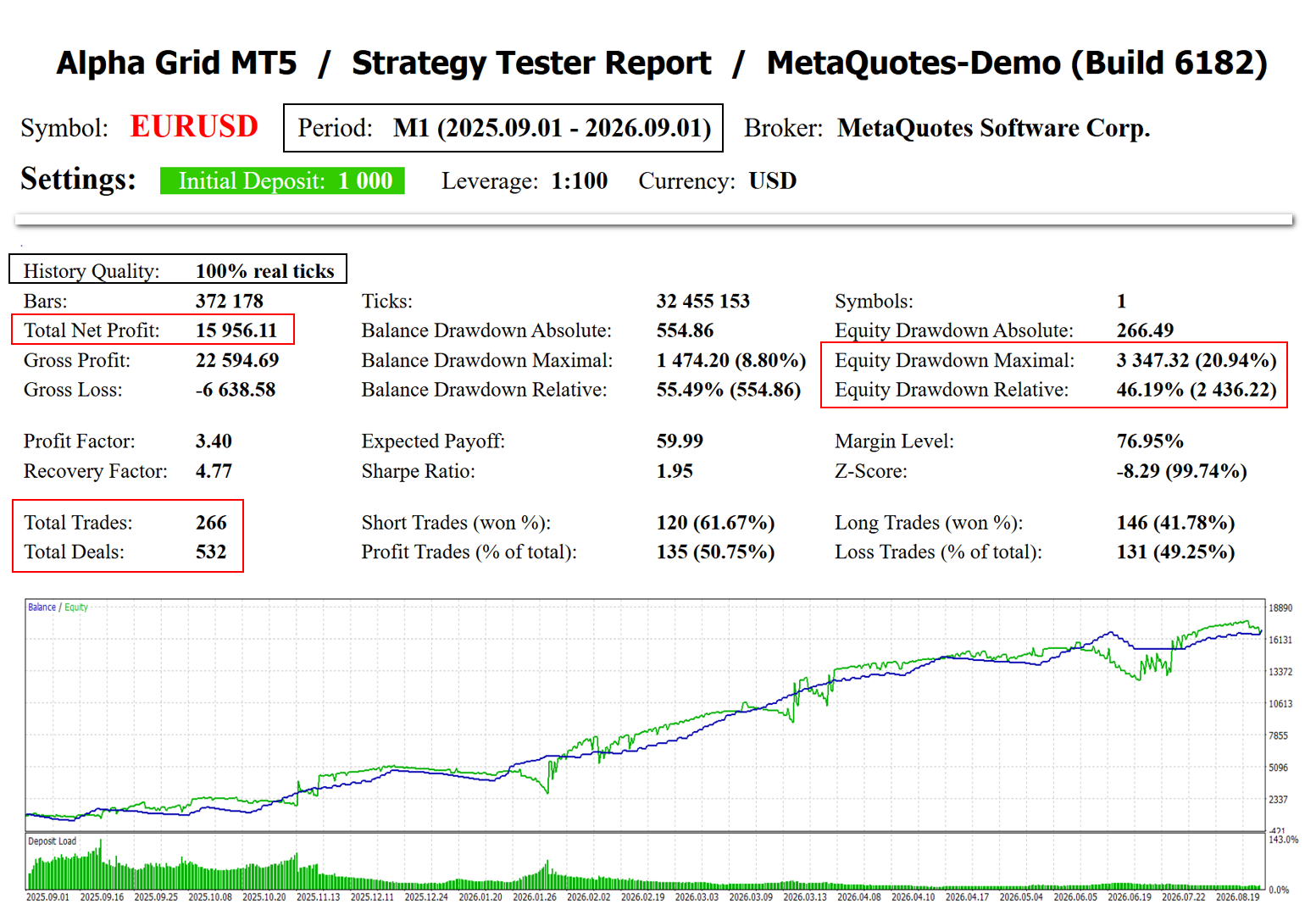Click the 2026.08.19 date on chart axis
This screenshot has width=1316, height=915.
[1237, 896]
